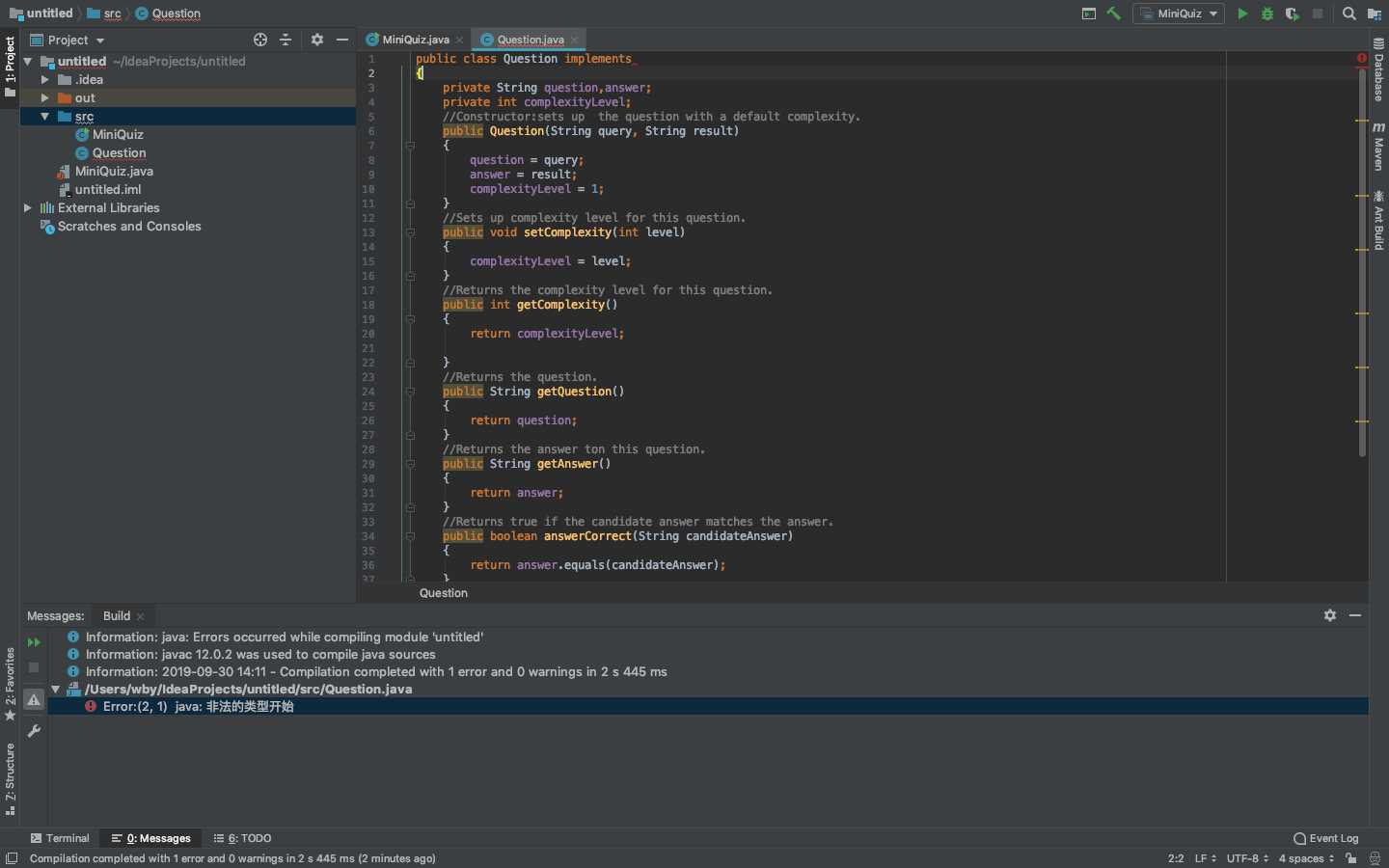Open the 6: TODO tool tab
This screenshot has height=868, width=1389.
[243, 838]
